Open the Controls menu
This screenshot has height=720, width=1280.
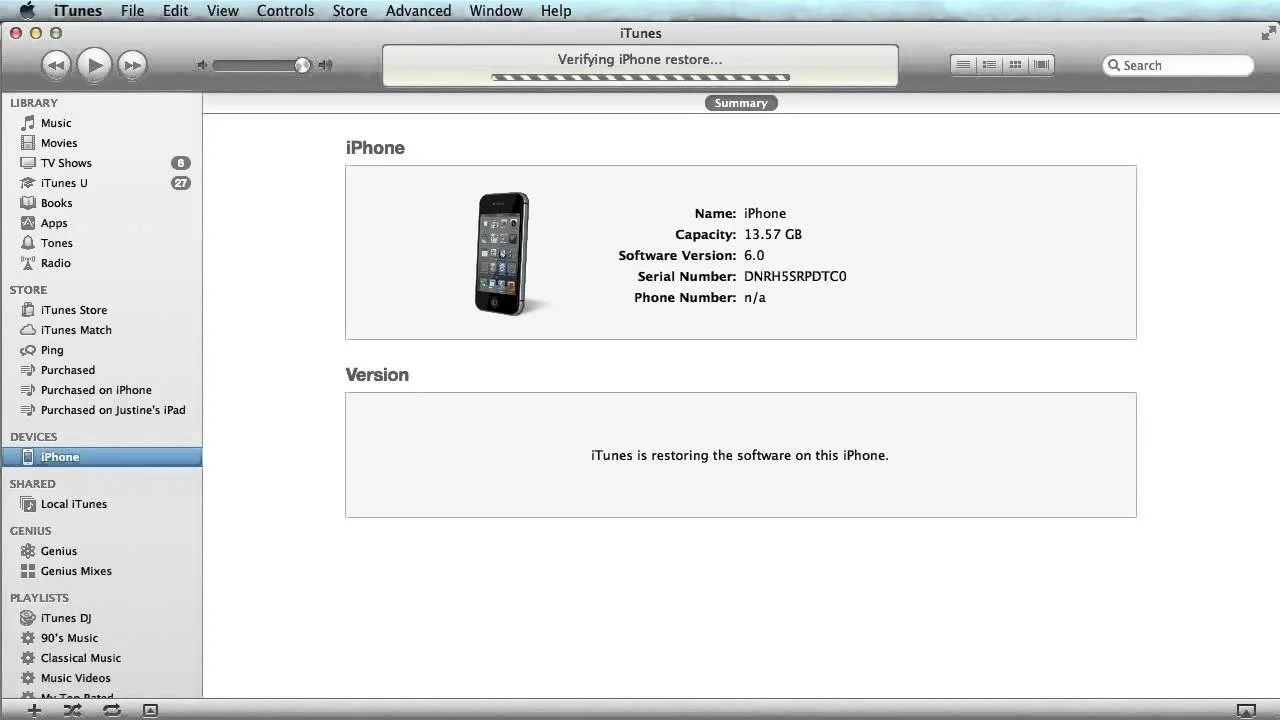tap(285, 10)
